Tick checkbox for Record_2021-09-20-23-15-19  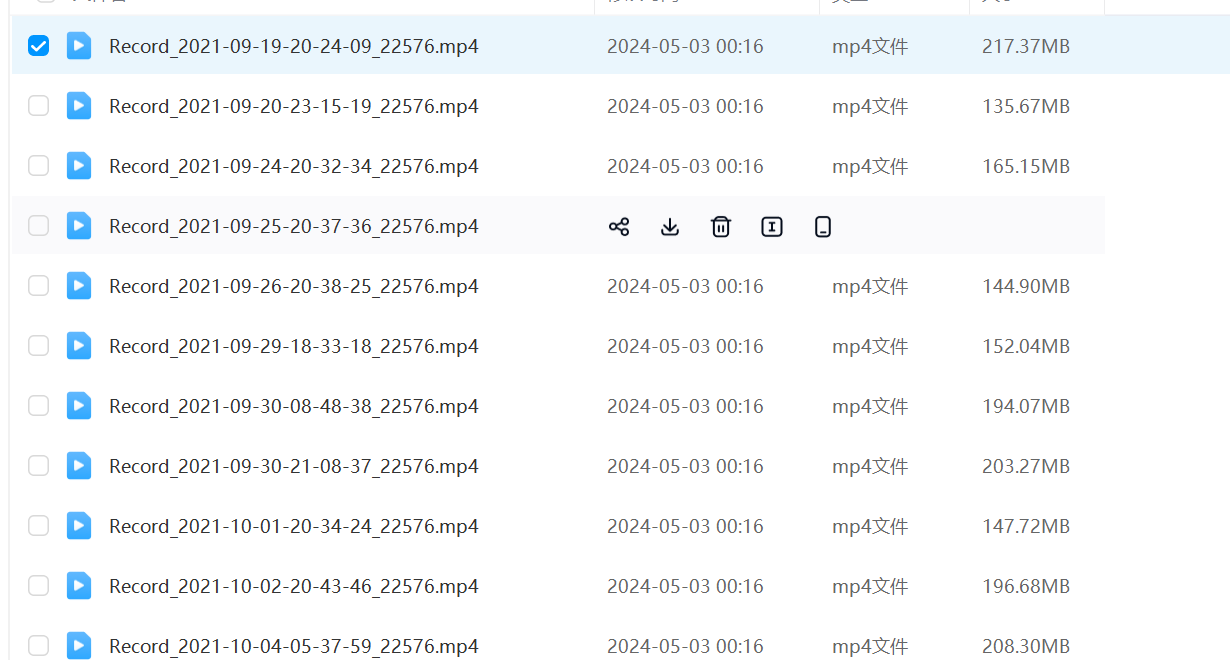38,106
